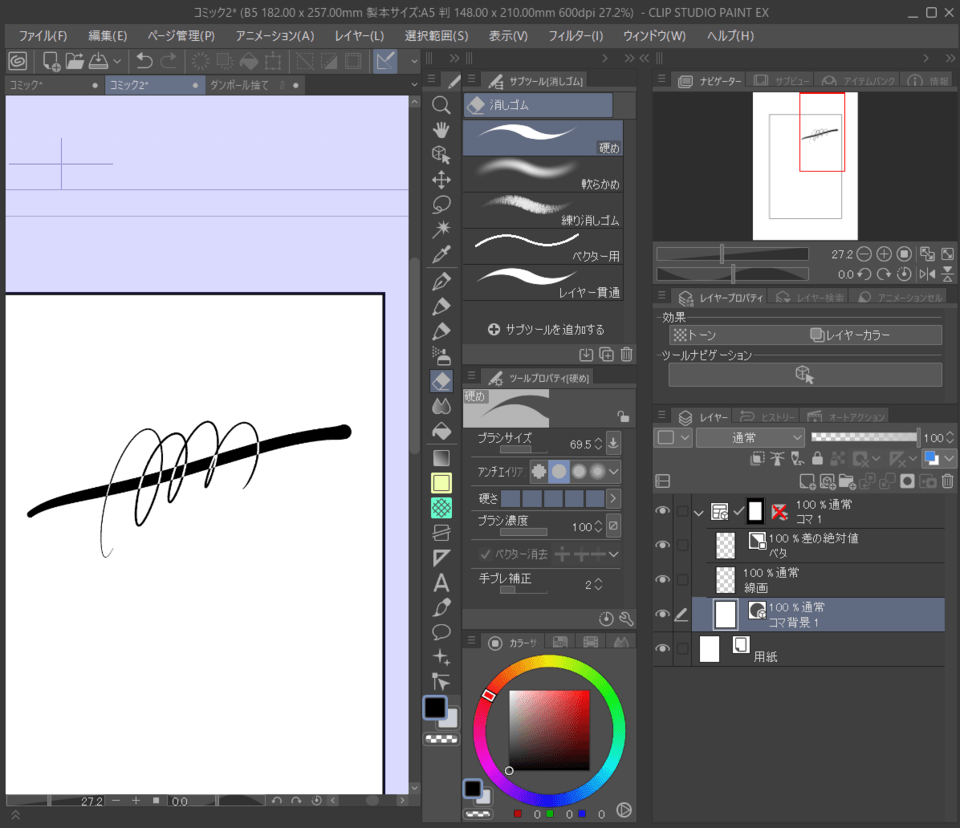Open the ファイル(F) menu
The width and height of the screenshot is (960, 828).
[x=43, y=36]
